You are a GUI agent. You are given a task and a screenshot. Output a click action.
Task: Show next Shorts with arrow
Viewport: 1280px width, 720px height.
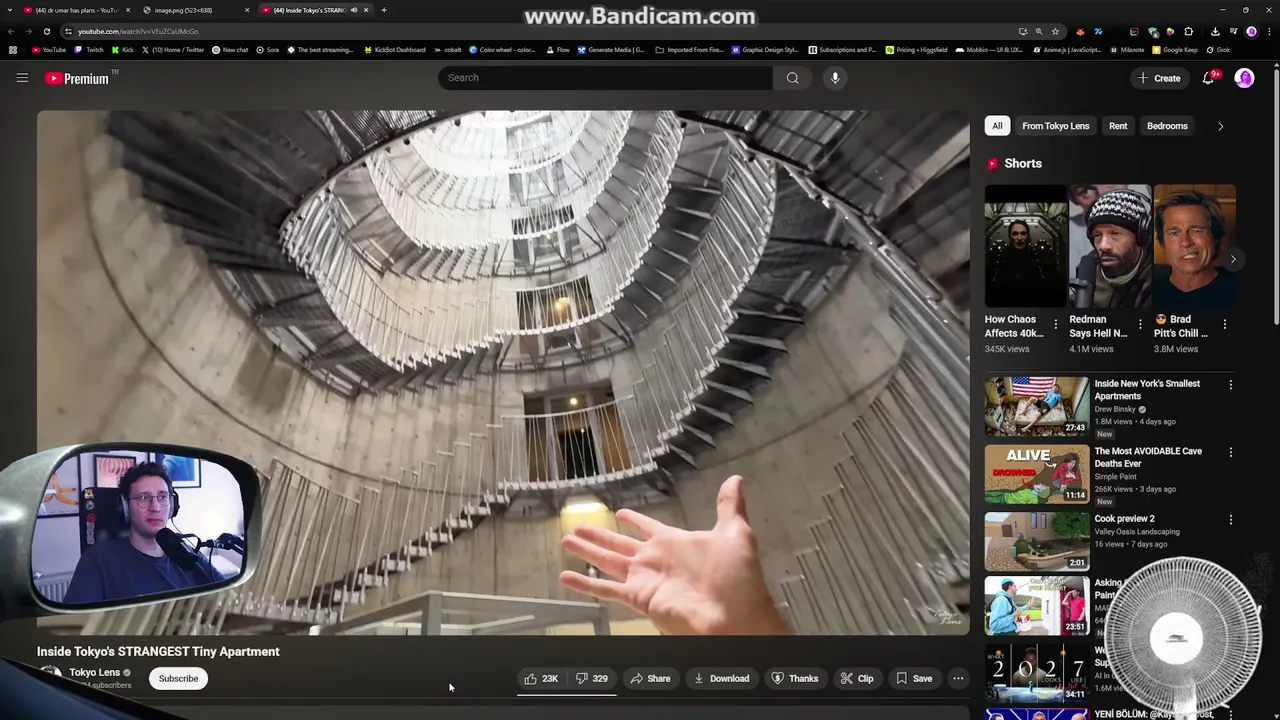pyautogui.click(x=1233, y=259)
